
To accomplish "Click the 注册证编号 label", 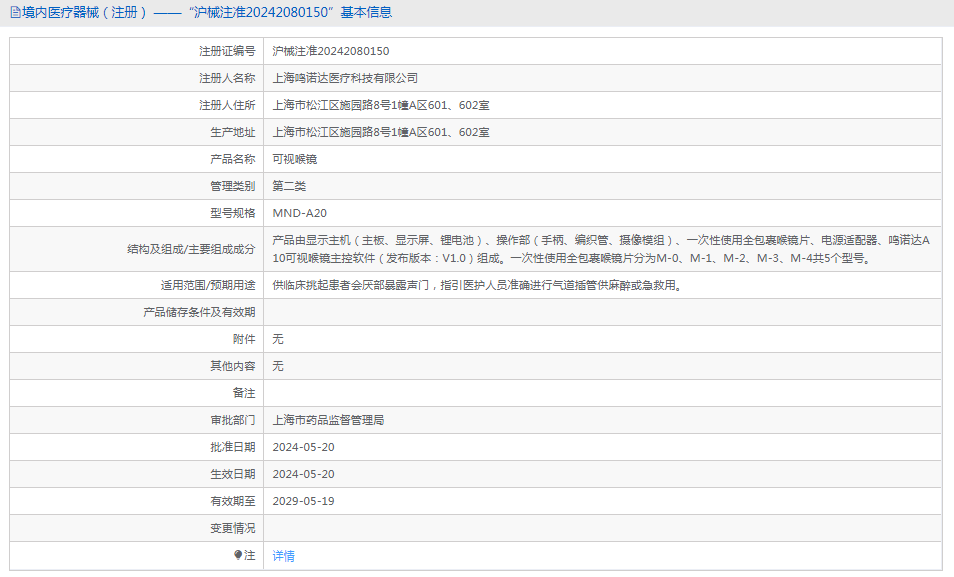I will point(227,51).
